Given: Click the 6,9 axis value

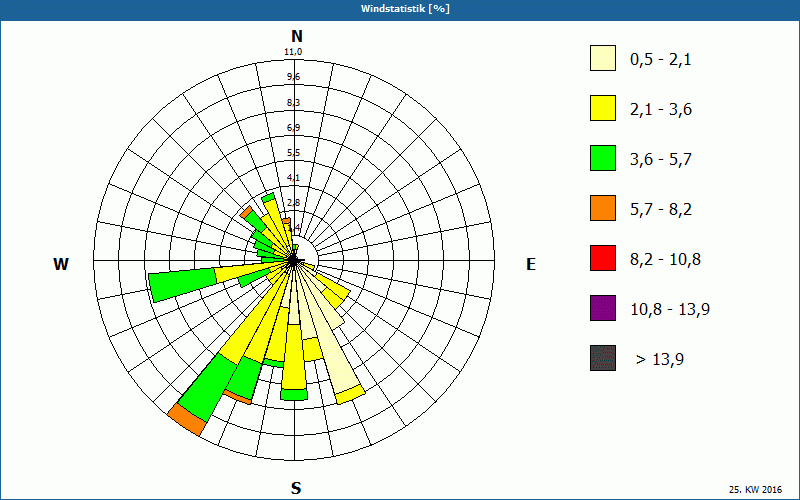Looking at the screenshot, I should point(293,128).
